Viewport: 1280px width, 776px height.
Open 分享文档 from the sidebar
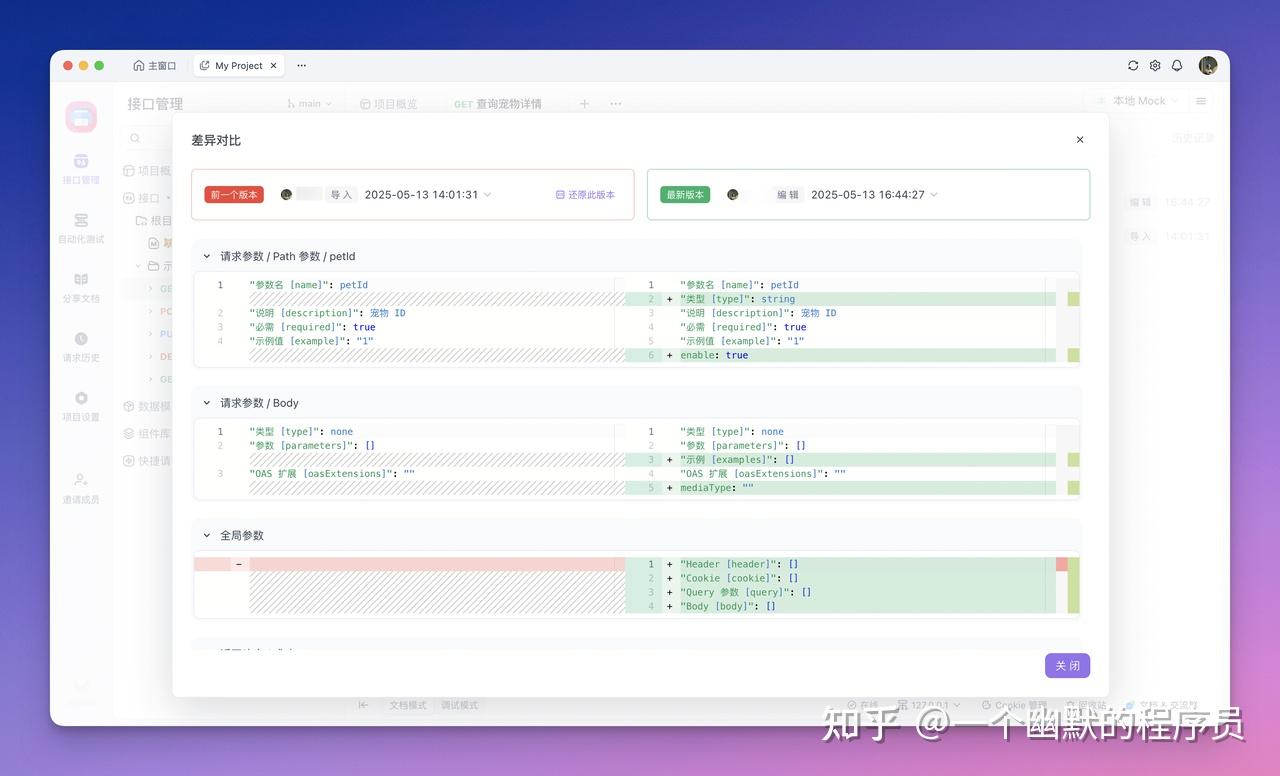click(80, 289)
